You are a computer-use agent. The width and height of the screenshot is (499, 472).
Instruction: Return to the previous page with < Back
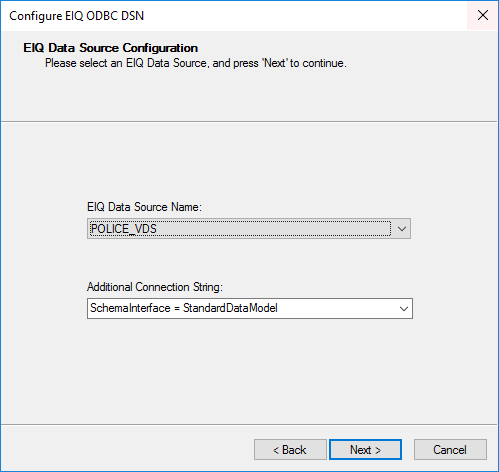(x=290, y=450)
